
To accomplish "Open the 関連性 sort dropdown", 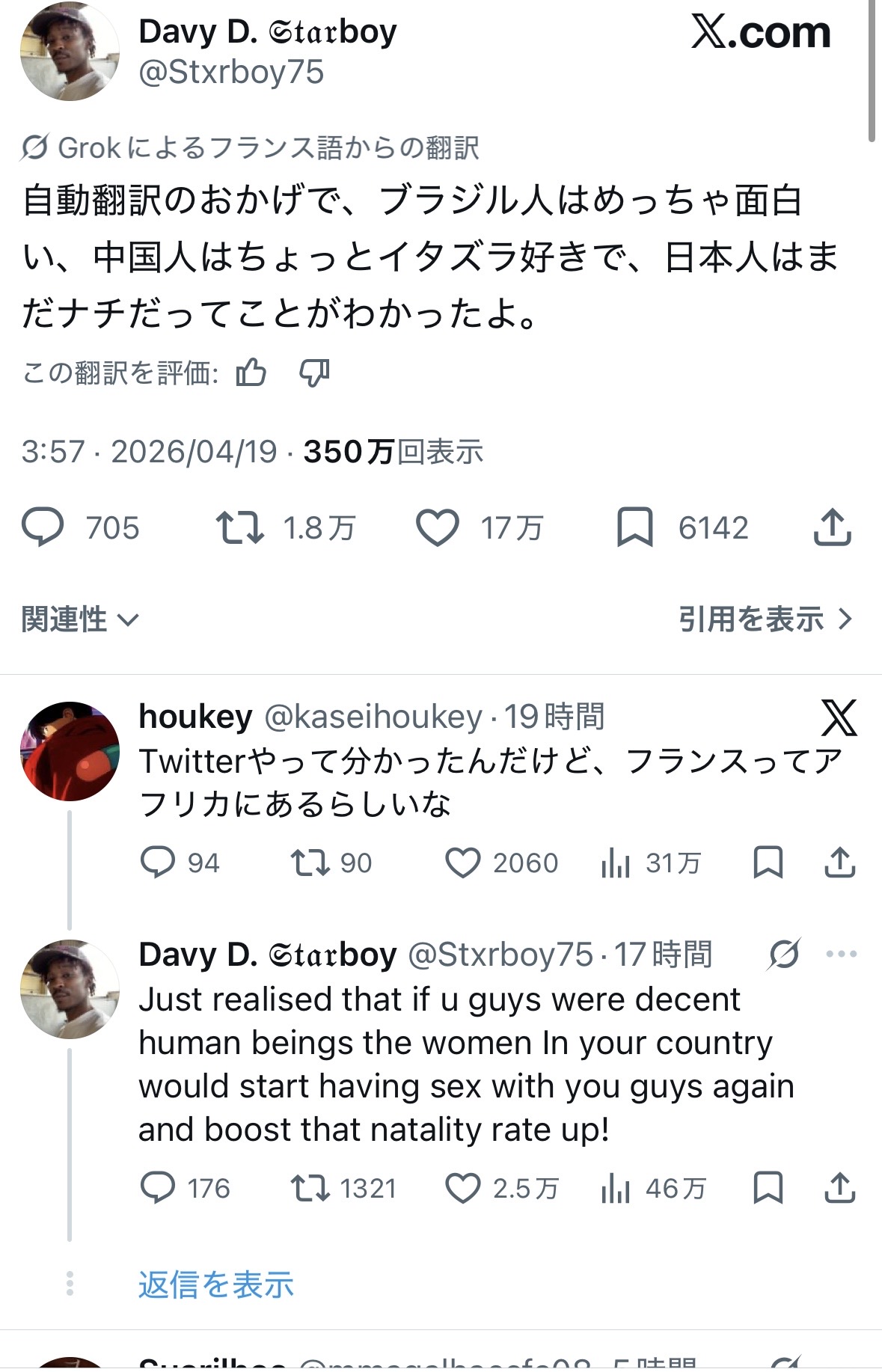I will click(x=80, y=619).
